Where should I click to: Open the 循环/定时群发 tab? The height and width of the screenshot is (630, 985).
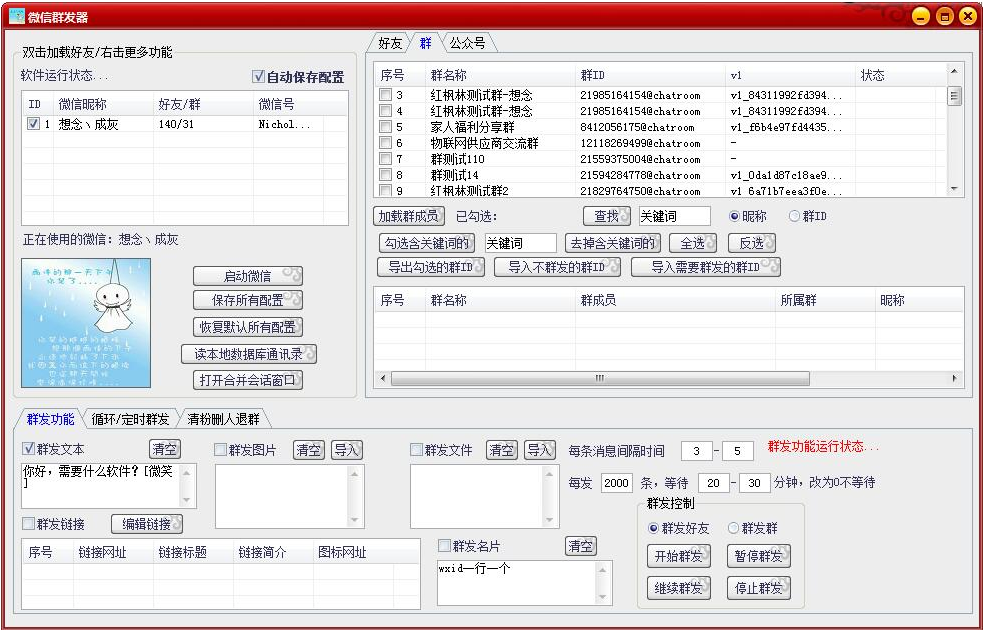(129, 419)
